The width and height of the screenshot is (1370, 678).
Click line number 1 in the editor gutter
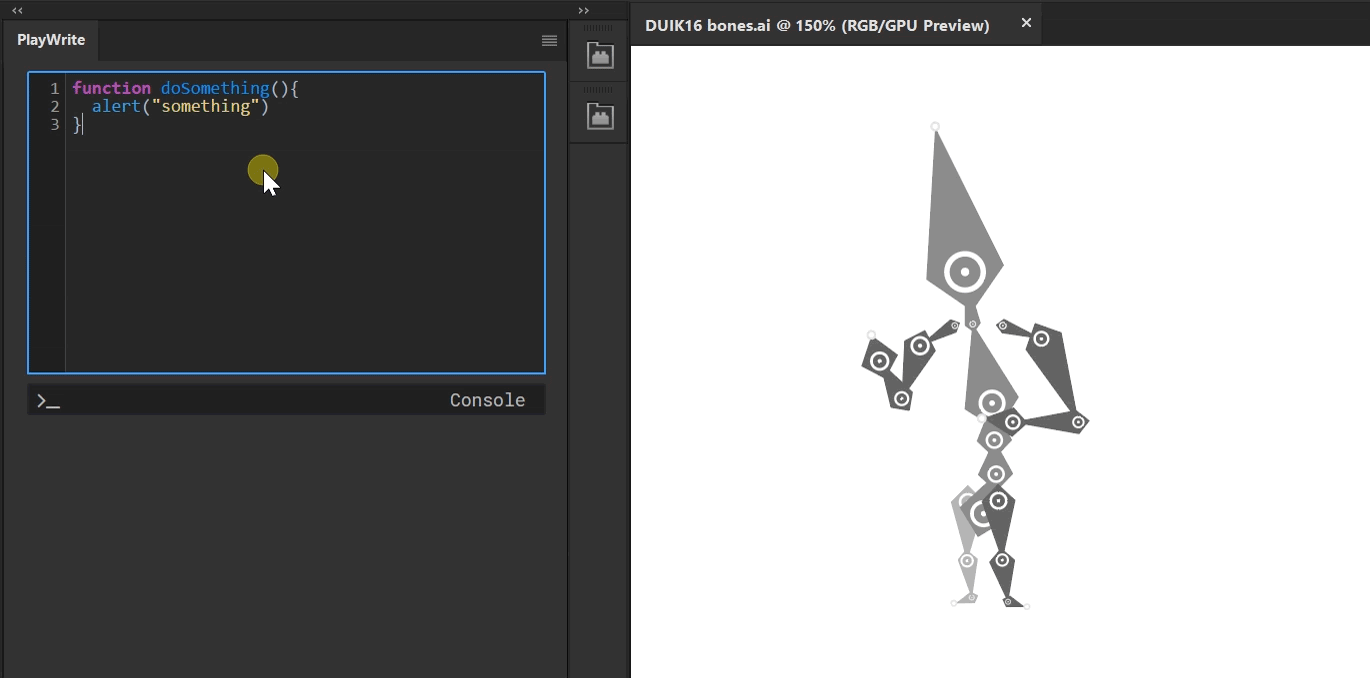click(x=55, y=88)
